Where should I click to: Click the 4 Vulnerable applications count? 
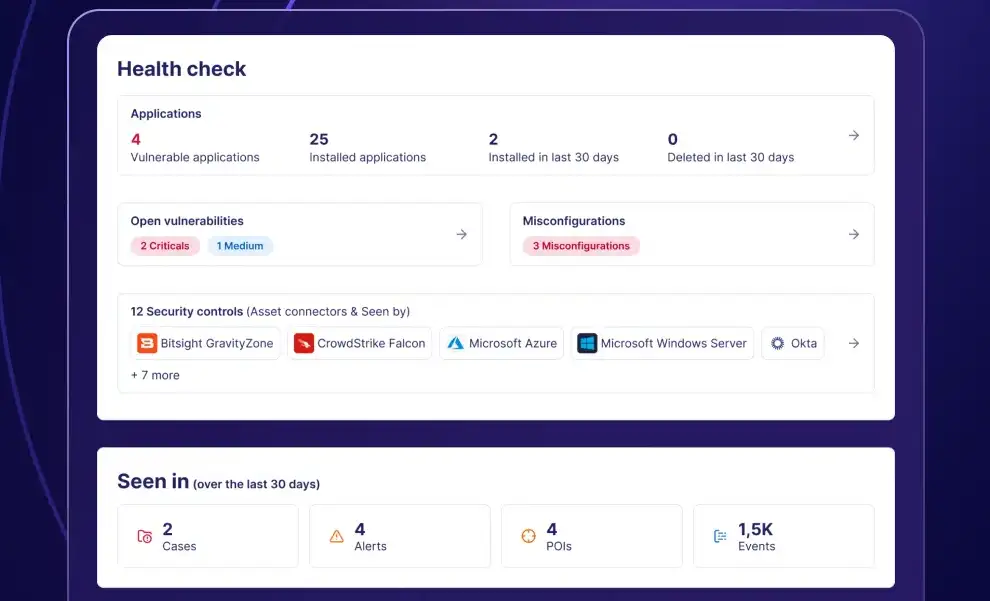[195, 148]
